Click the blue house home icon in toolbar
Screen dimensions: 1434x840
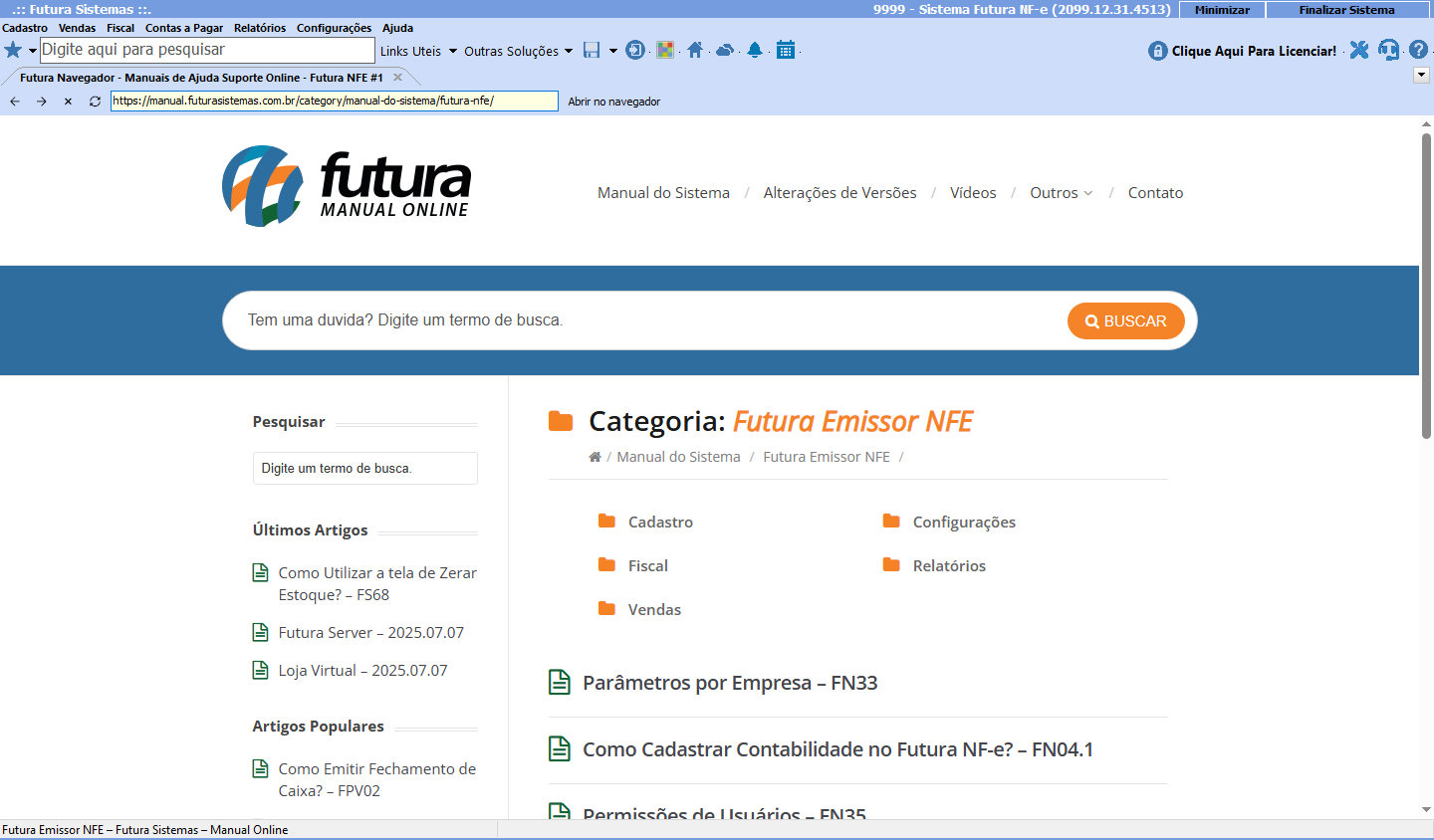point(695,50)
